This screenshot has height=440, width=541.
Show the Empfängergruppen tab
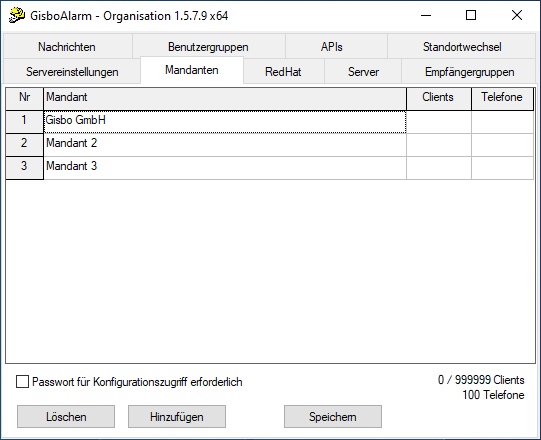pyautogui.click(x=469, y=71)
